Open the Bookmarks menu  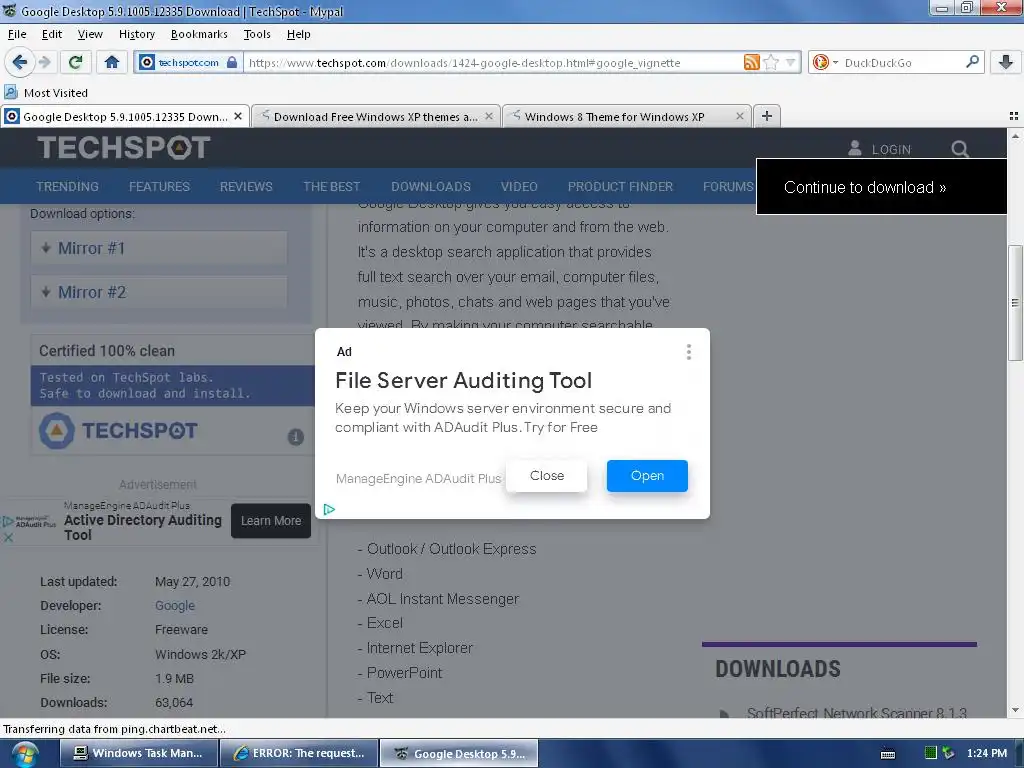tap(199, 34)
